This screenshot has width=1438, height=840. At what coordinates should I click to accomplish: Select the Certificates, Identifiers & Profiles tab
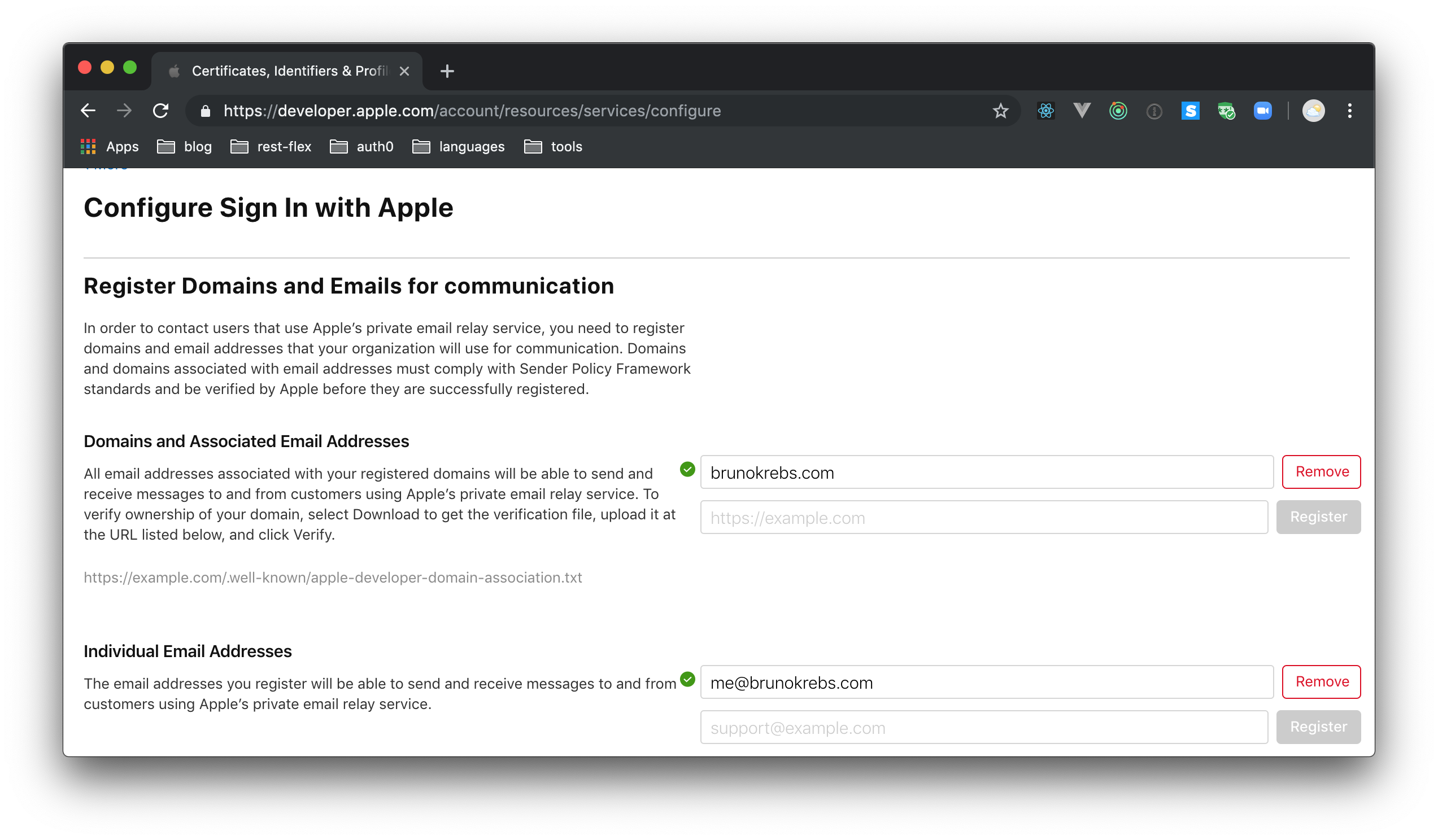[x=287, y=71]
